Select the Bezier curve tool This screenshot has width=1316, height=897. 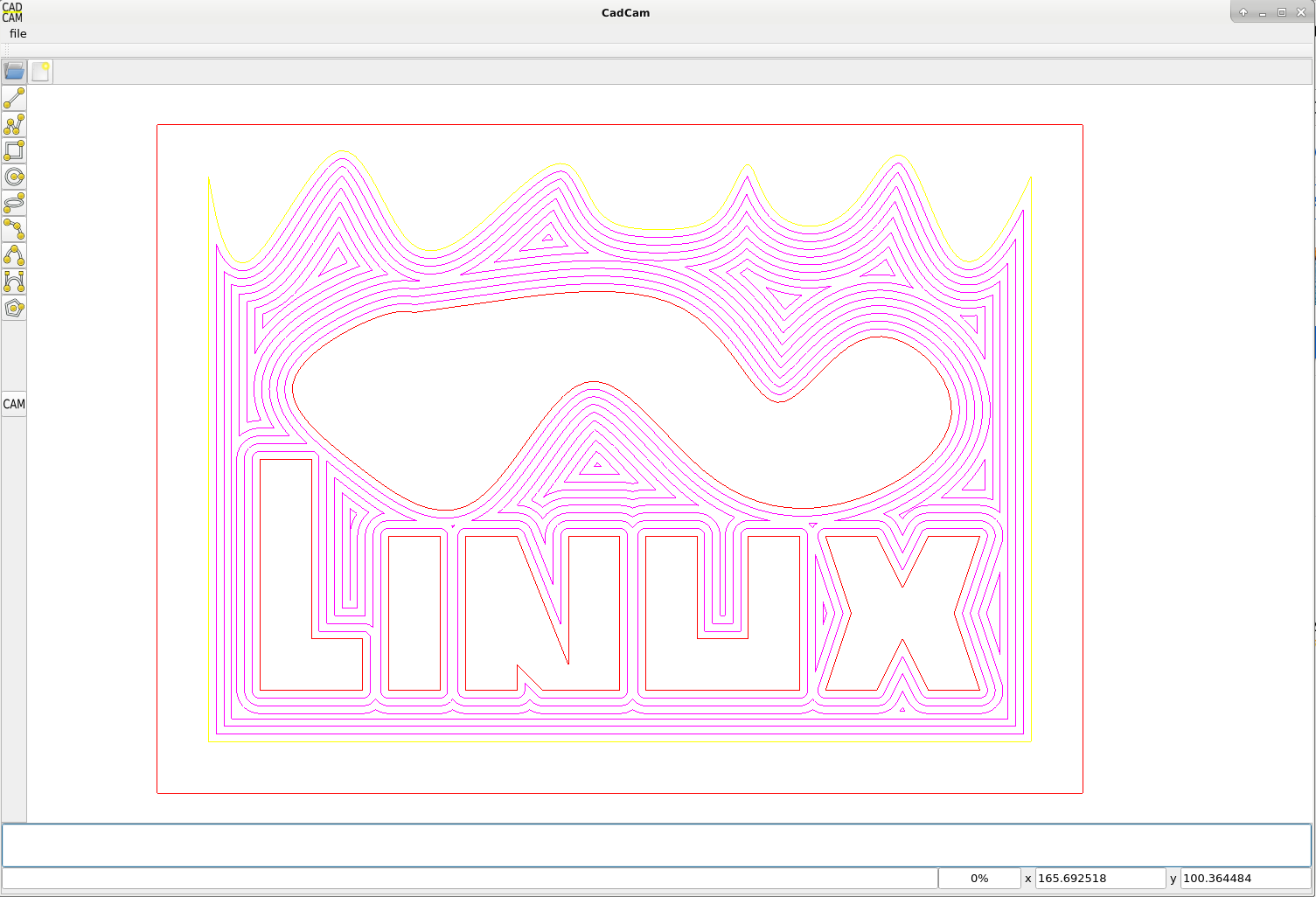coord(14,282)
